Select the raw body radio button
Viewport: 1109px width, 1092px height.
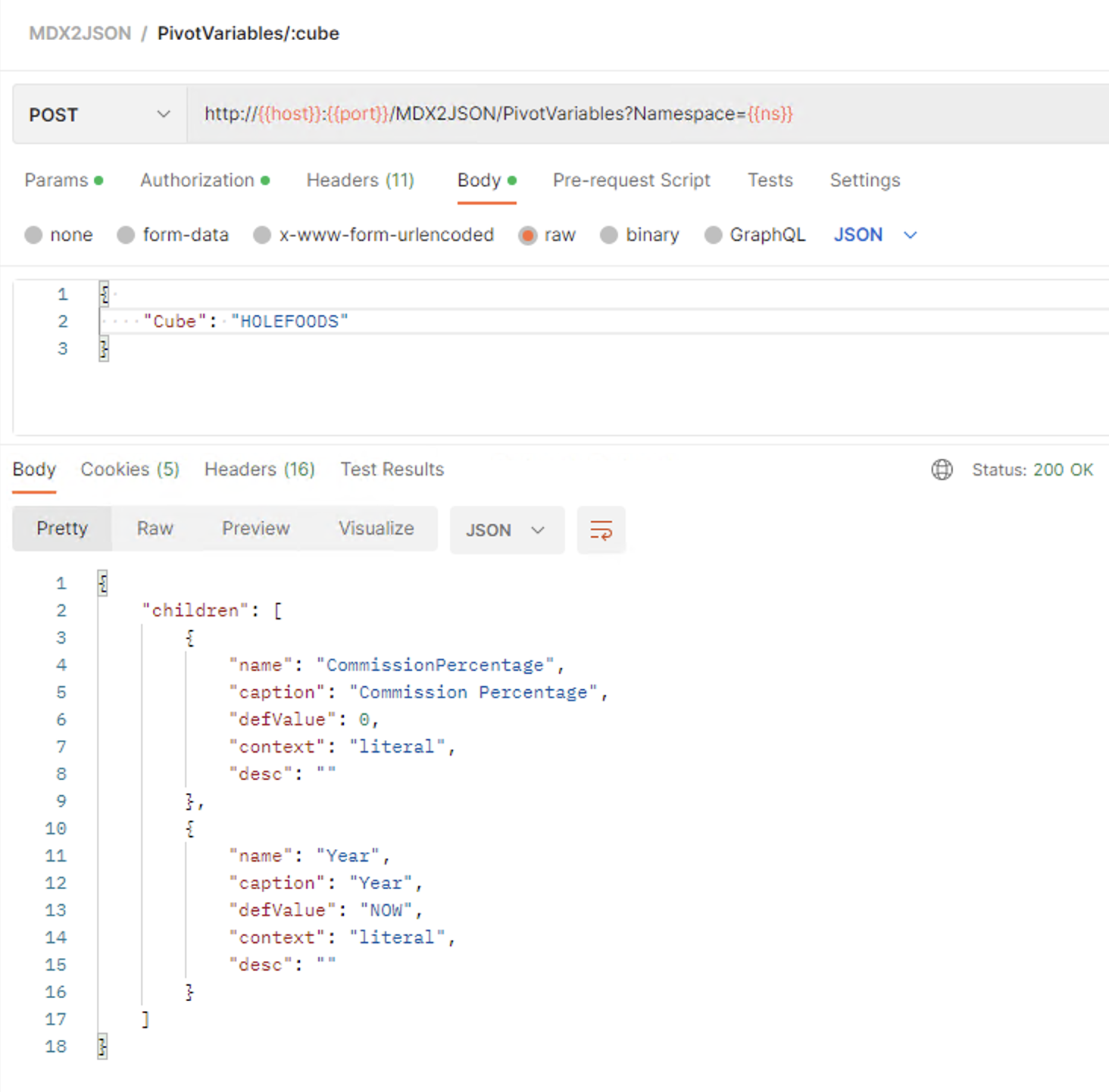[527, 235]
